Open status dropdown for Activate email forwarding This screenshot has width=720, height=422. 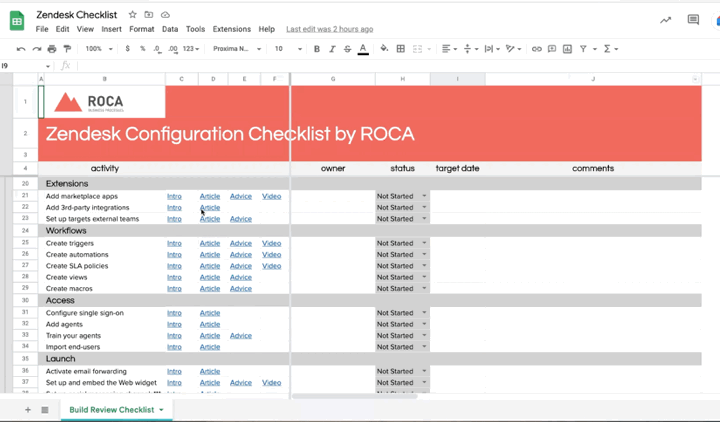pos(424,371)
